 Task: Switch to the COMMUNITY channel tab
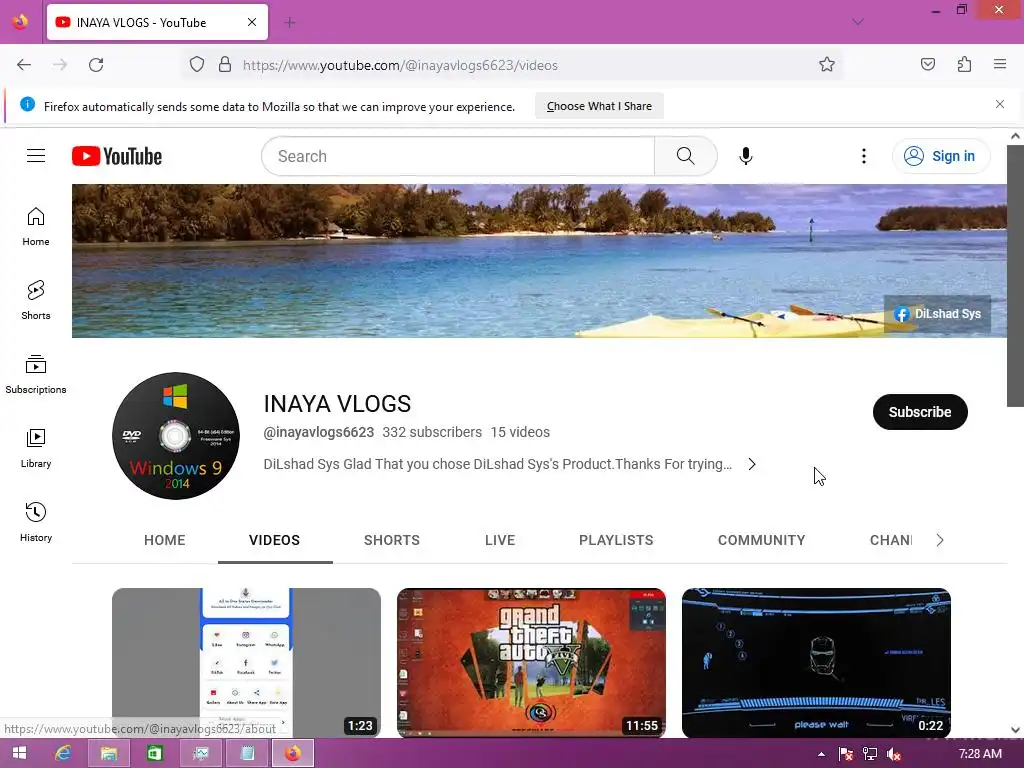pyautogui.click(x=761, y=540)
